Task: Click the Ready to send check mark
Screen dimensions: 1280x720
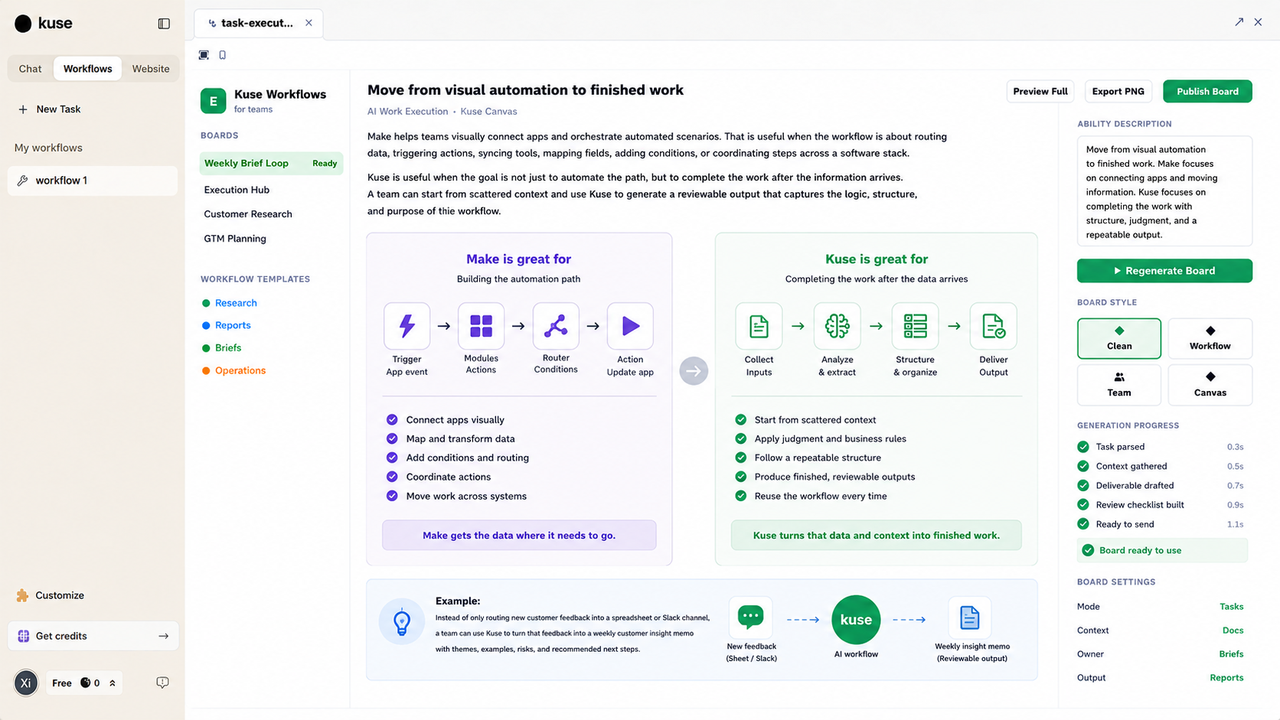Action: click(1083, 524)
